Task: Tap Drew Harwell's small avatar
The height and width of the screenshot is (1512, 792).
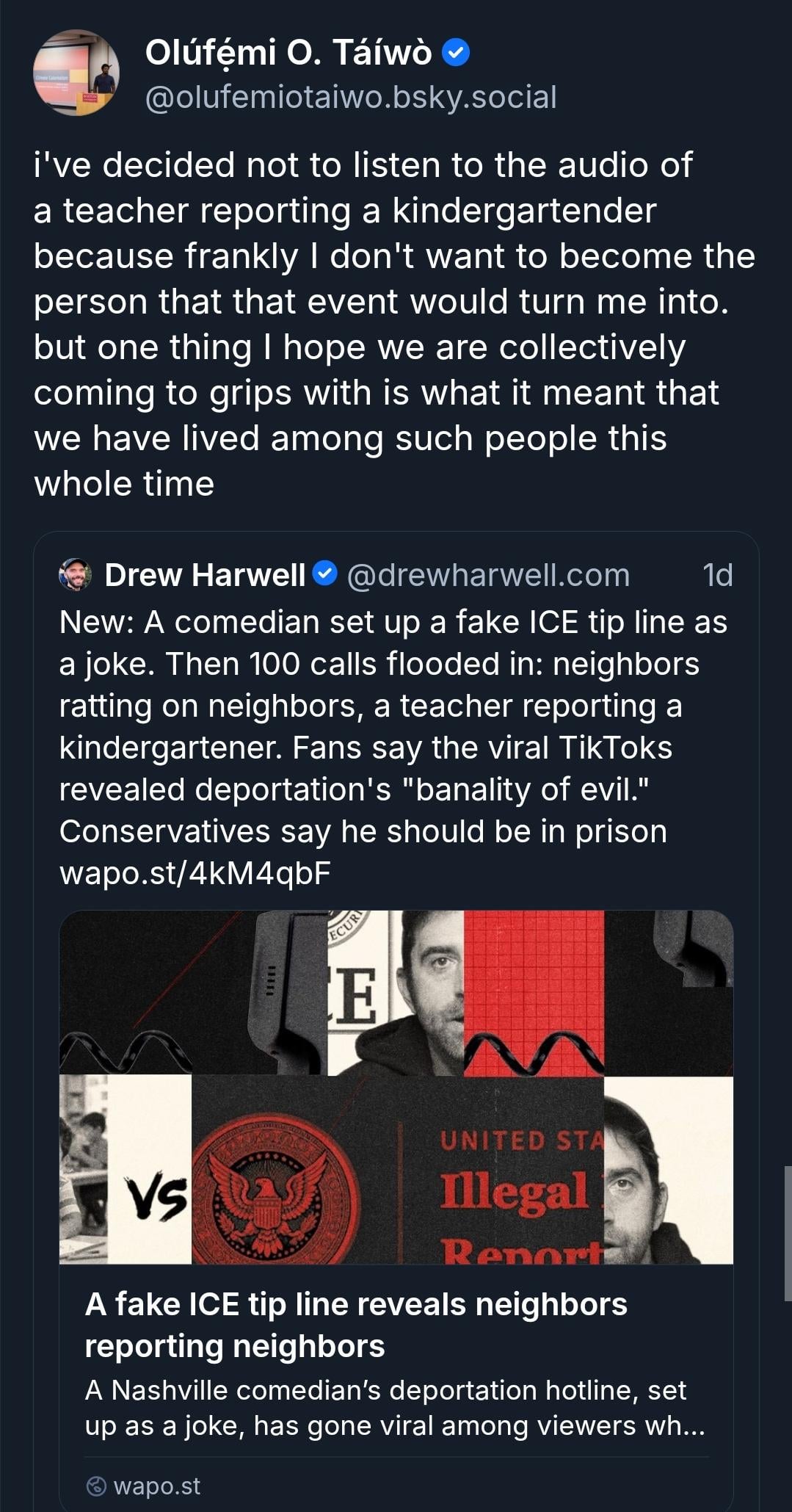Action: 75,575
